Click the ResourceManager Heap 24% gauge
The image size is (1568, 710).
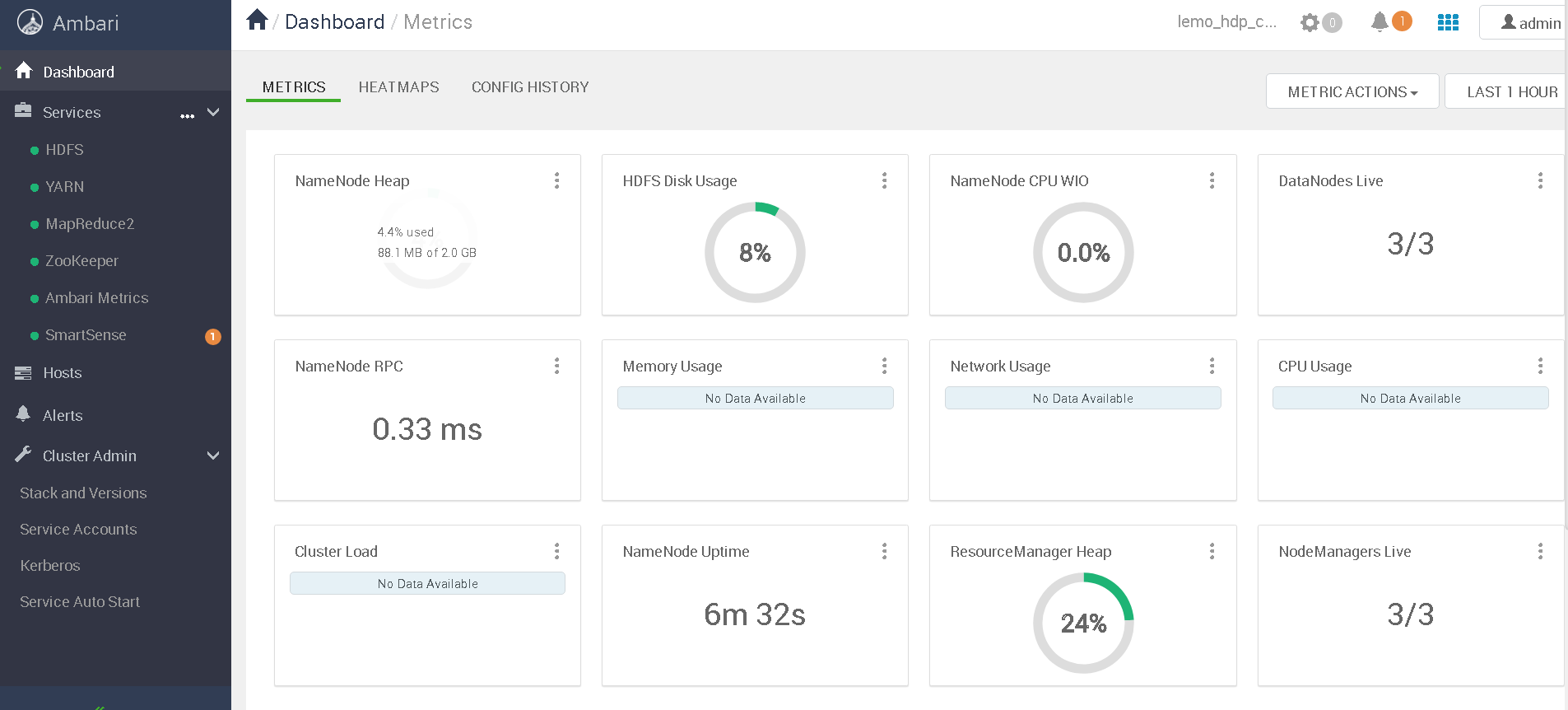click(1083, 623)
